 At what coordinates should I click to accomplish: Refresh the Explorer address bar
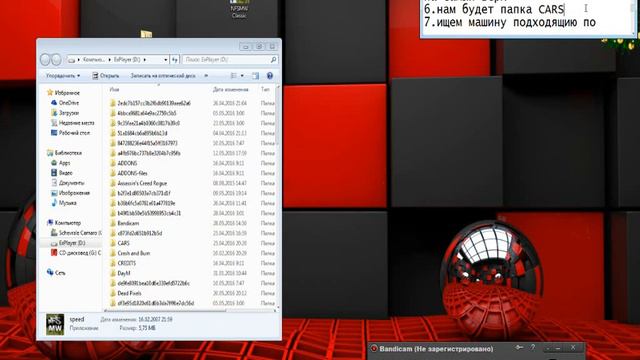[x=175, y=60]
